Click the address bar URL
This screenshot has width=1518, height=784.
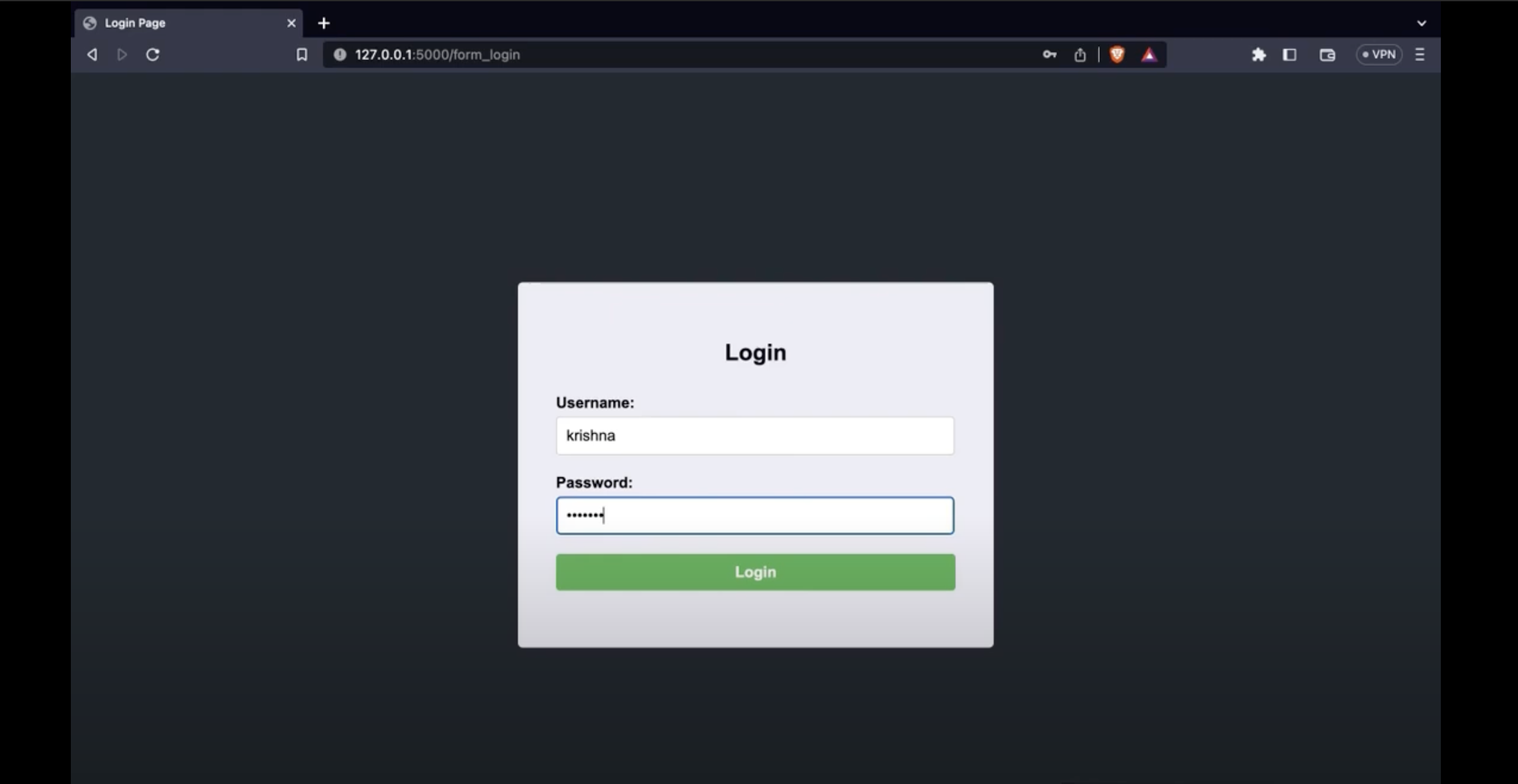coord(438,55)
